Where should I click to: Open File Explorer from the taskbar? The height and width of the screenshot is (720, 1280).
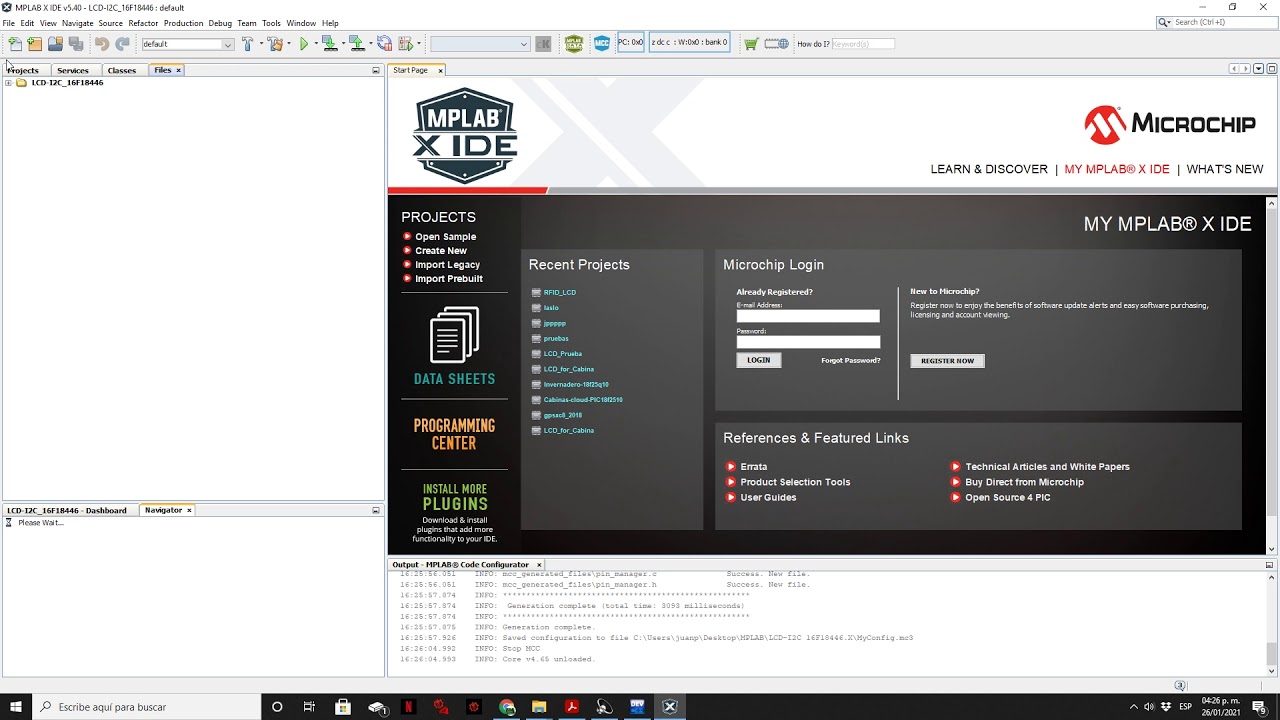[539, 707]
